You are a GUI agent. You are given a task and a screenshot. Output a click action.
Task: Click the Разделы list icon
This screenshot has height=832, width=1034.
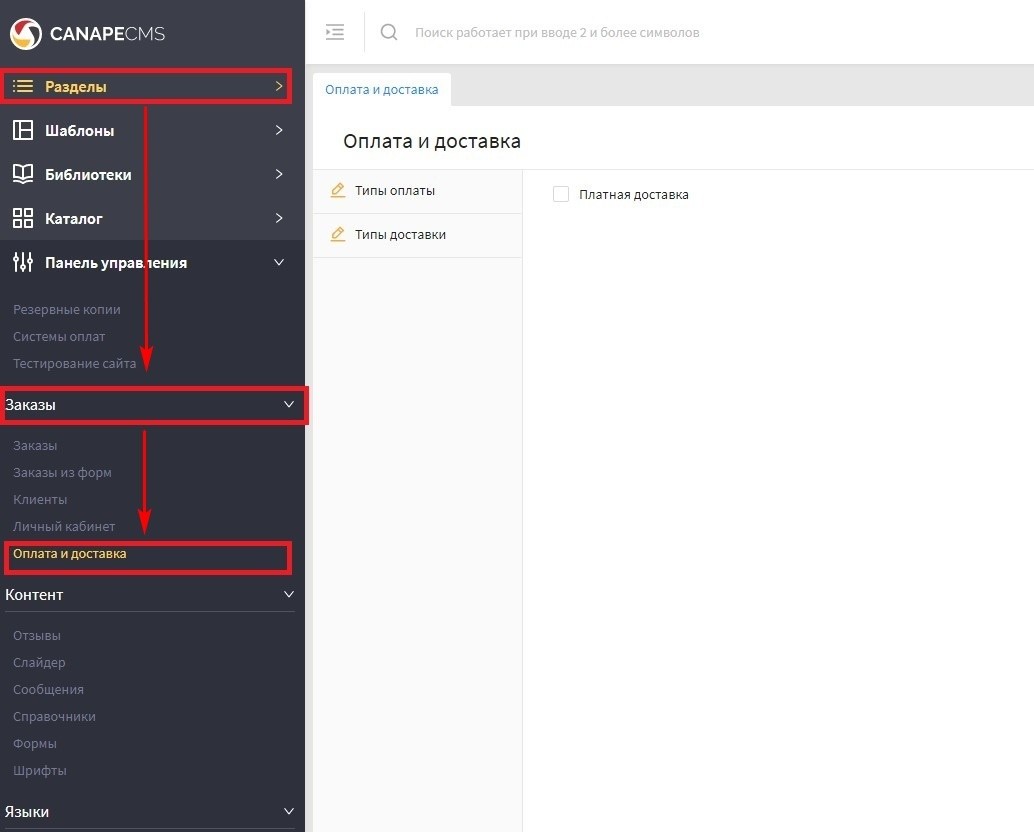point(23,87)
